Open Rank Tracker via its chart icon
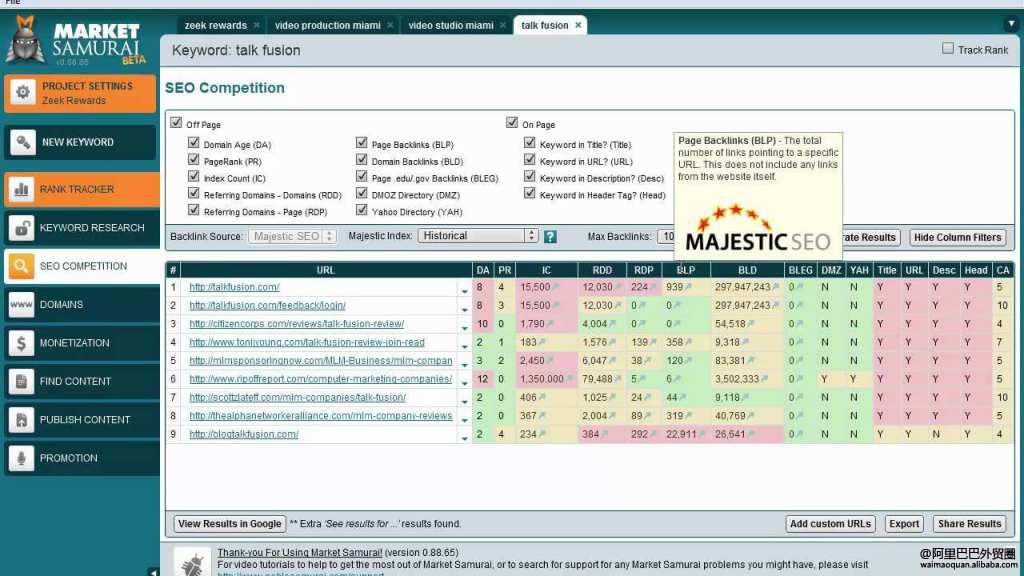Viewport: 1024px width, 576px height. [22, 189]
